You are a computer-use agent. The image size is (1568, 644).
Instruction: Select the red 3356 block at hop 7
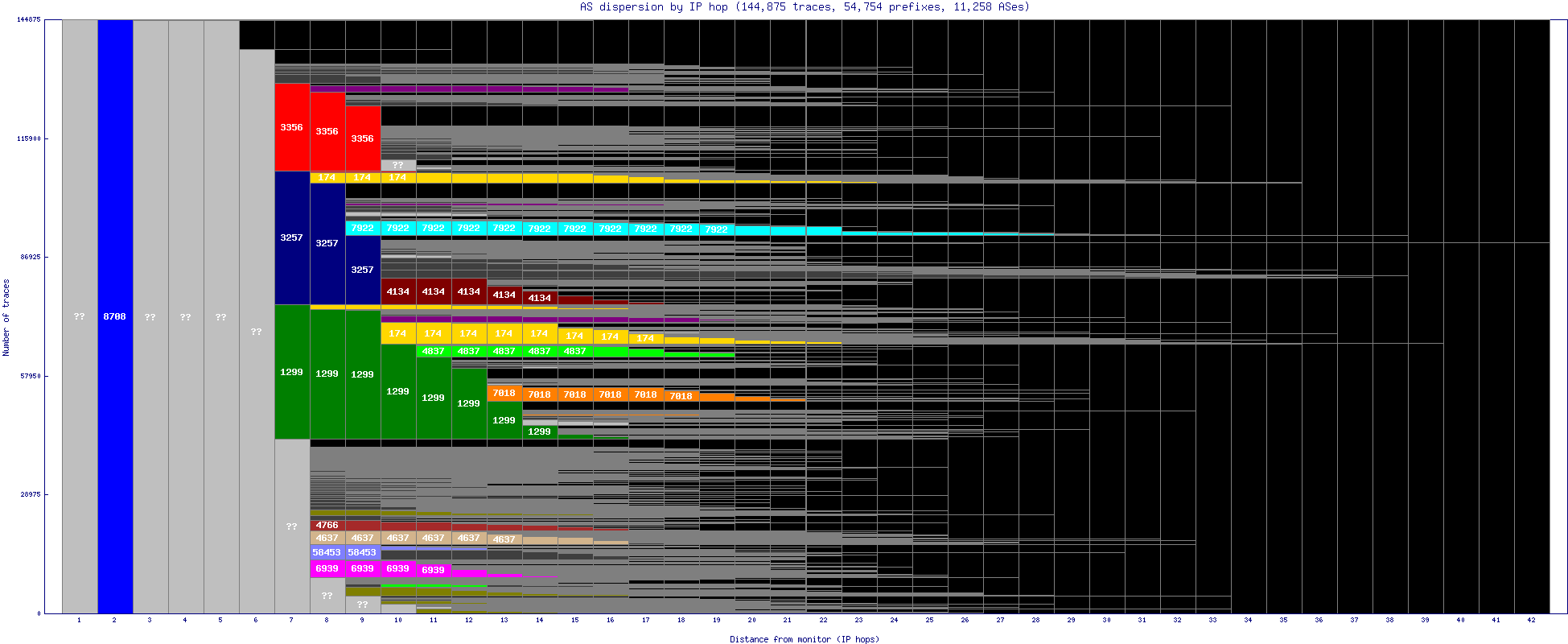292,127
